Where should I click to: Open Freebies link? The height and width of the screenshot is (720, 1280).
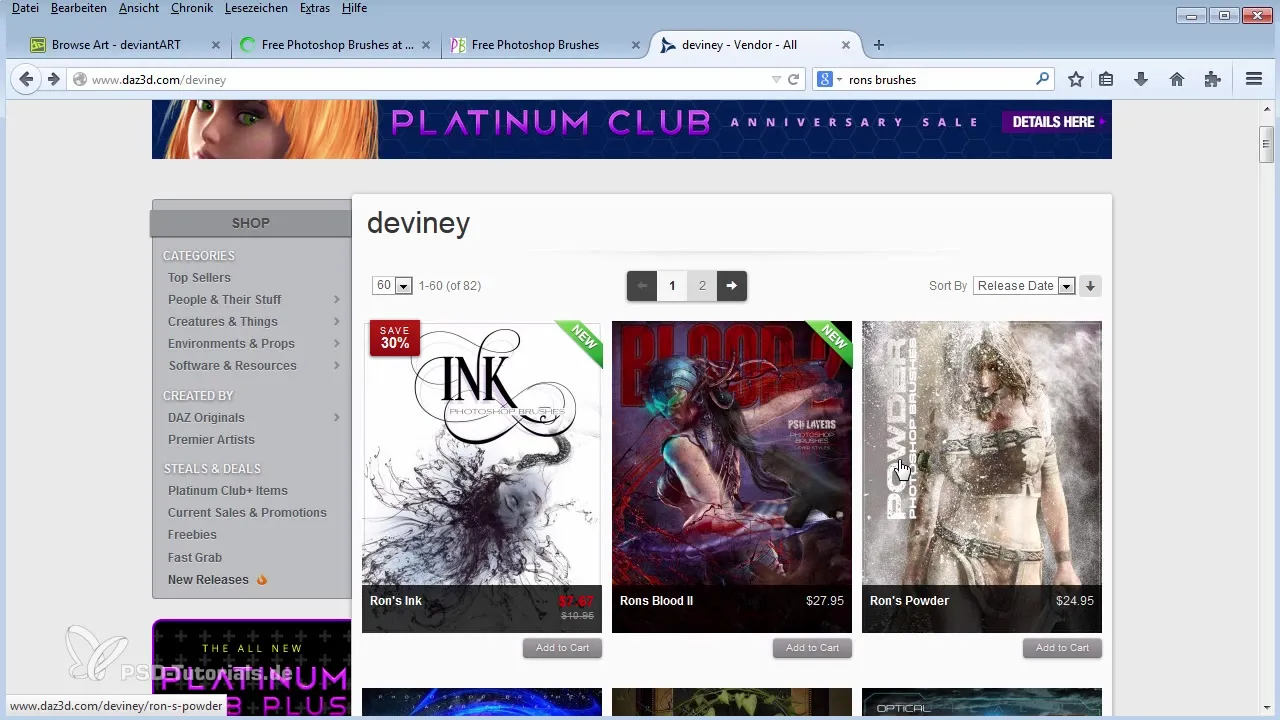click(192, 535)
